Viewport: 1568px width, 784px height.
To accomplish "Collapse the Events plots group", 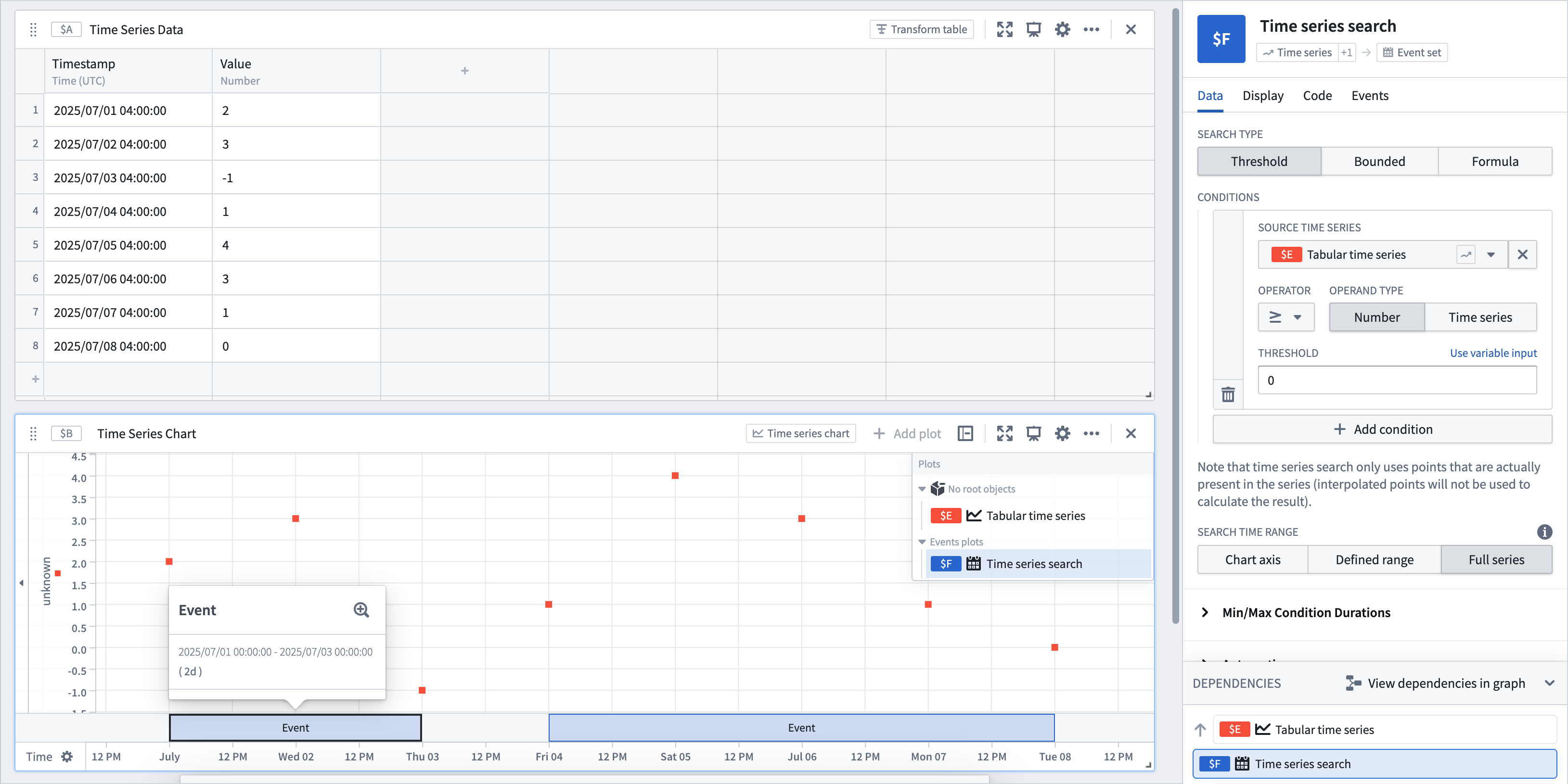I will (923, 541).
